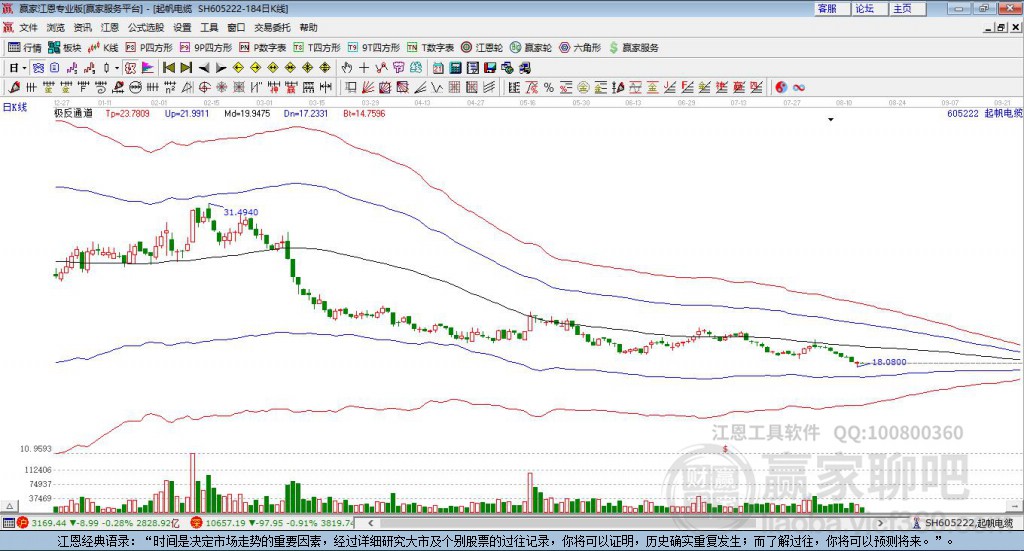Switch to the K线 candlestick chart
Screen dimensions: 1024x551
pyautogui.click(x=103, y=48)
